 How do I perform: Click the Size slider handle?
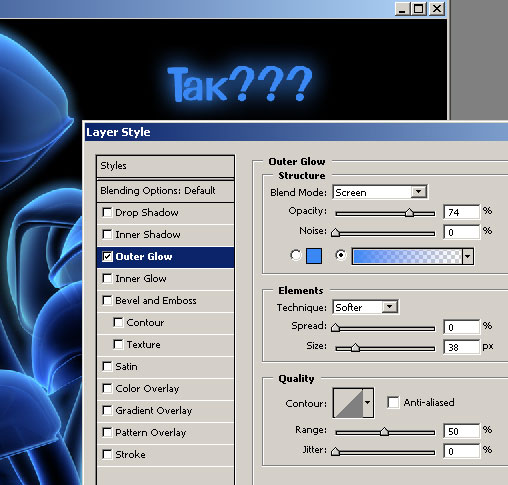click(x=355, y=348)
